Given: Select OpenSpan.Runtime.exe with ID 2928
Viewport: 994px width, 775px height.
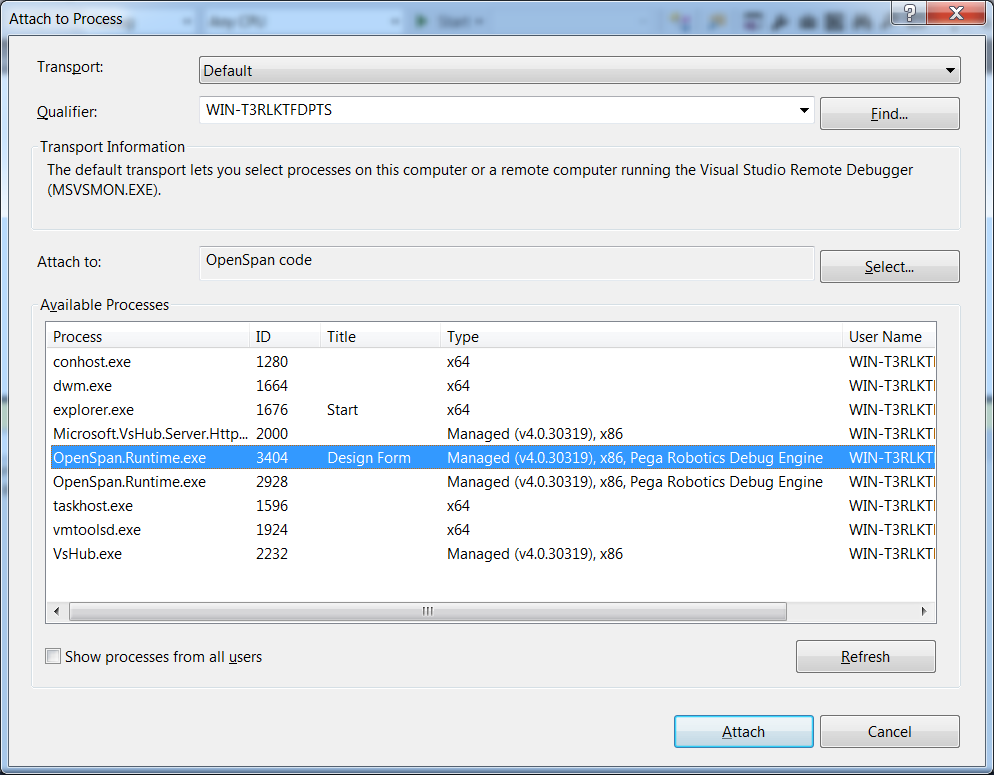Looking at the screenshot, I should tap(129, 482).
